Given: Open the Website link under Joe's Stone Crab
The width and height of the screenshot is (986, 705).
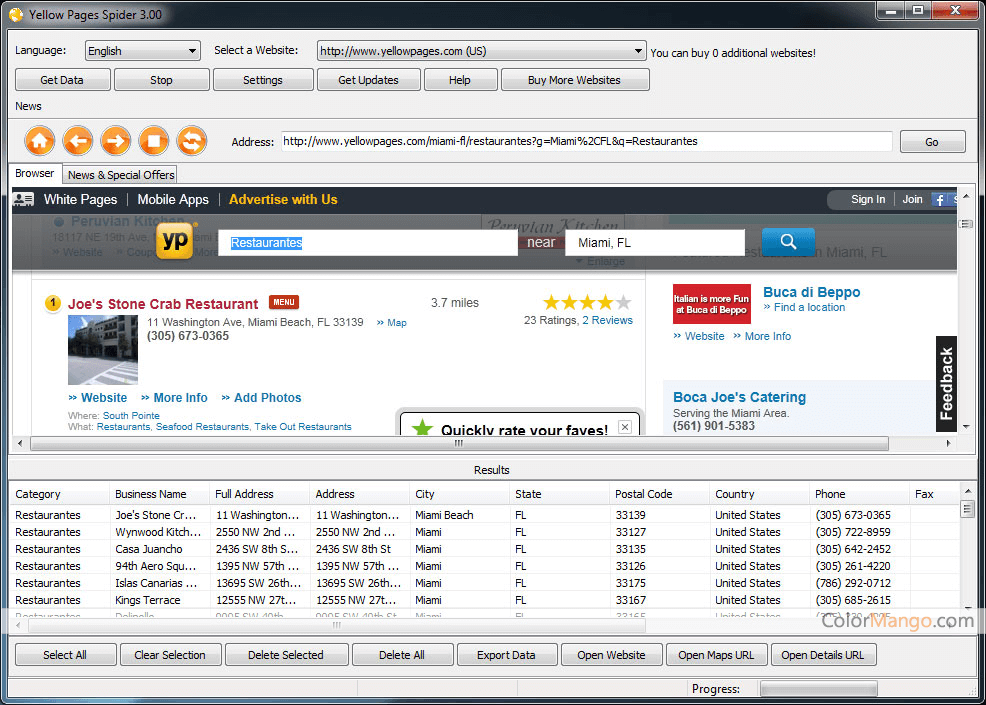Looking at the screenshot, I should [x=104, y=397].
